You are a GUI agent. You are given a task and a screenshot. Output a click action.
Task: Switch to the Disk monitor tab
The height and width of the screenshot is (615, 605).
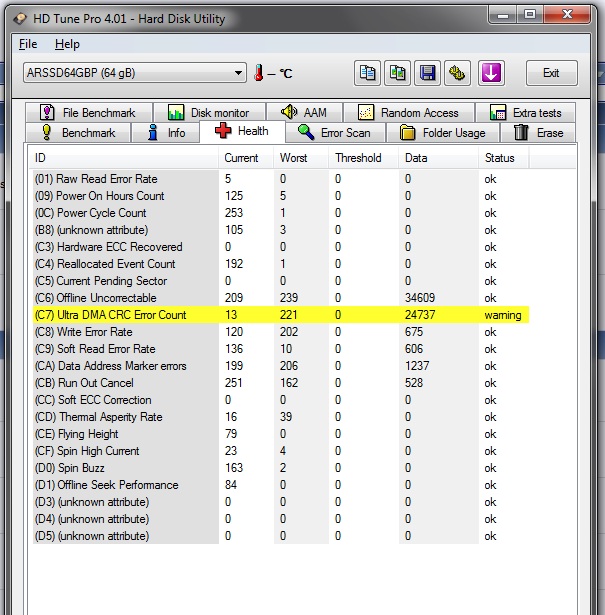coord(210,113)
